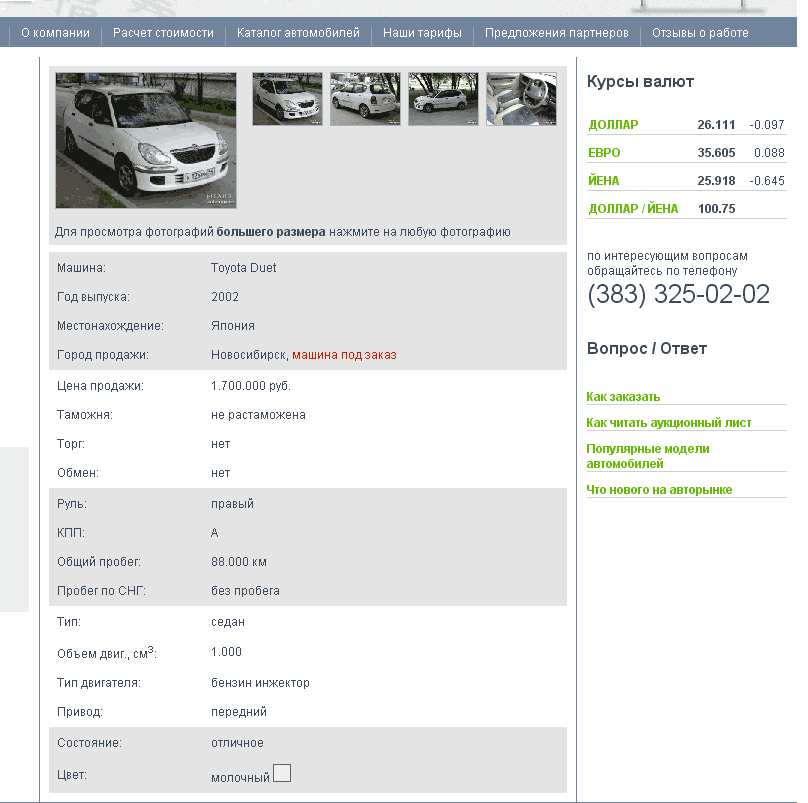808x803 pixels.
Task: Click the engine volume value '1.000'
Action: coord(226,652)
